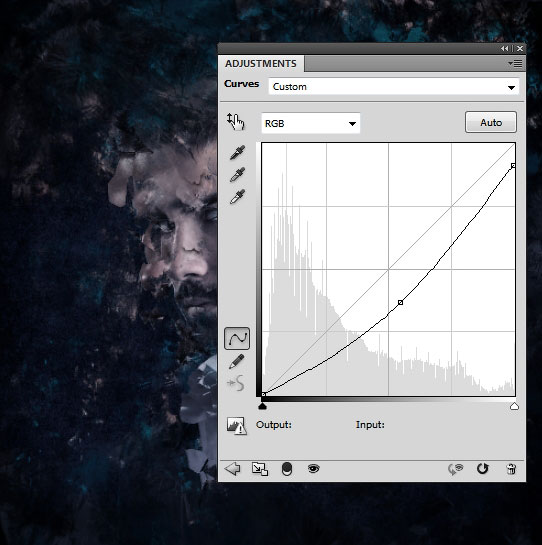Pick the black point eyedropper
Screen dimensions: 542x545
coord(237,153)
